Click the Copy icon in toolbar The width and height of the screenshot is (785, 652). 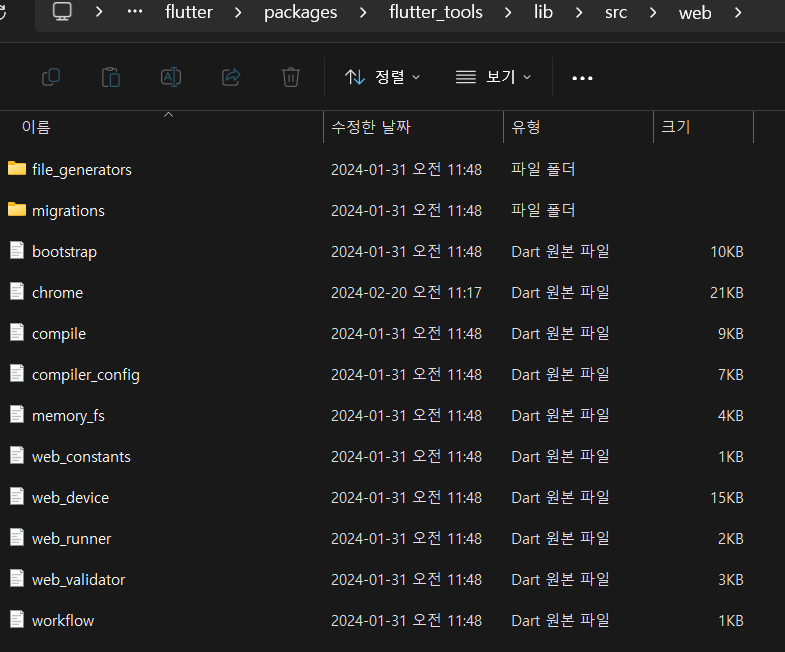51,77
